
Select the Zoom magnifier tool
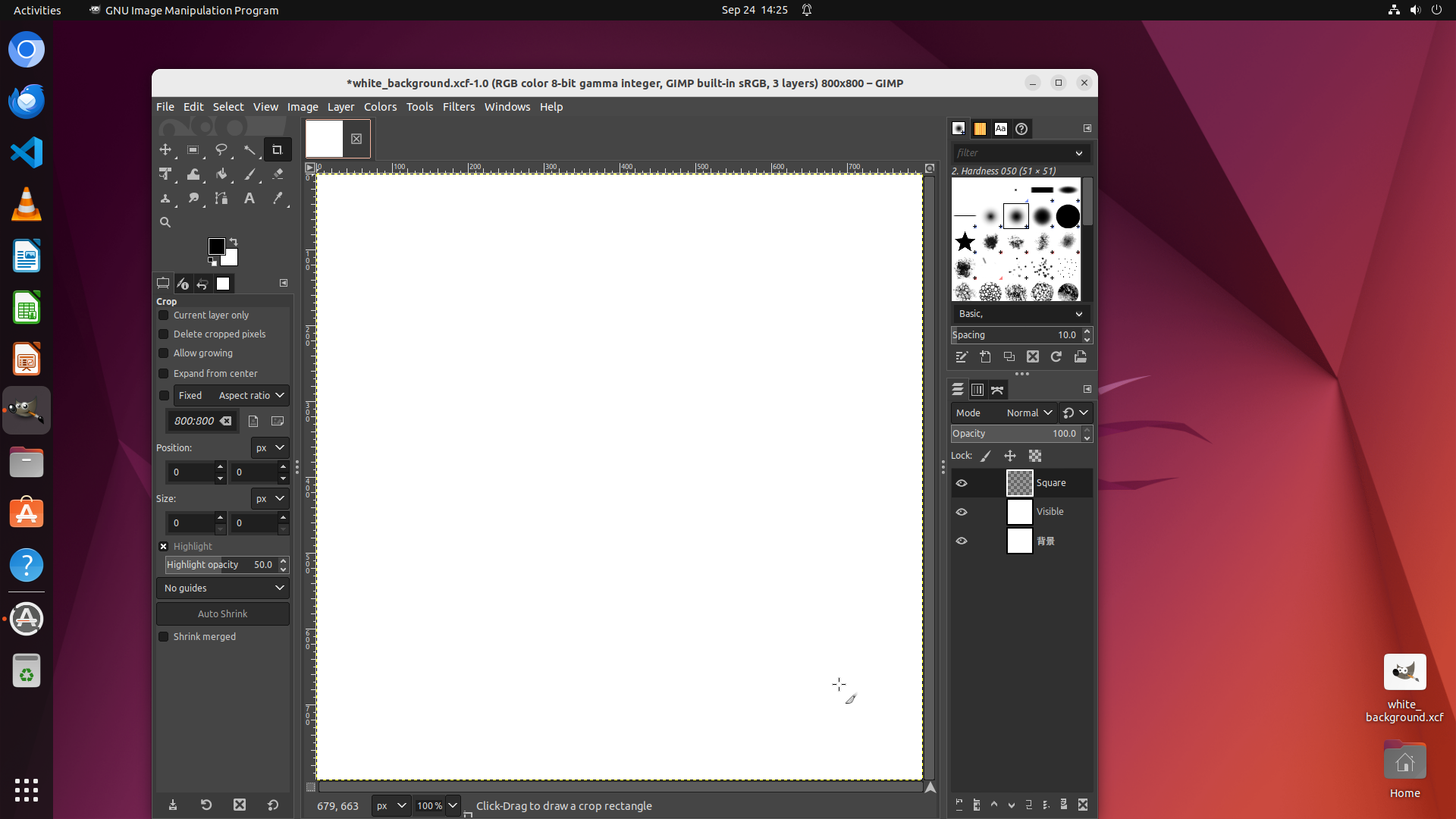pyautogui.click(x=165, y=222)
